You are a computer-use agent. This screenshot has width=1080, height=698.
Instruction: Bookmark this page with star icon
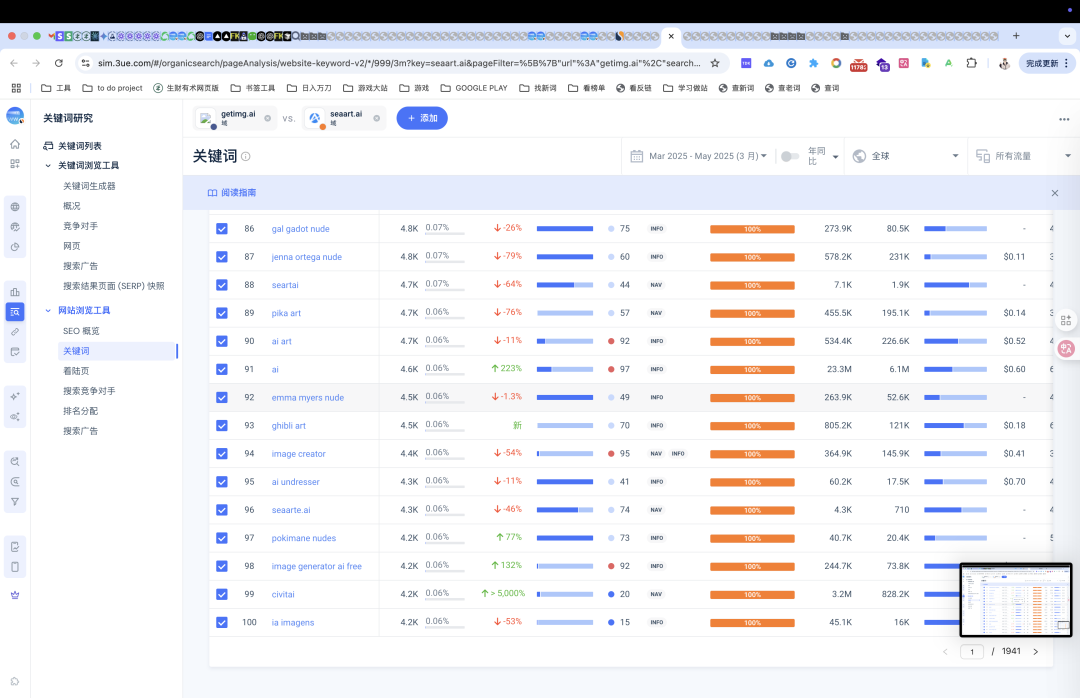[715, 63]
